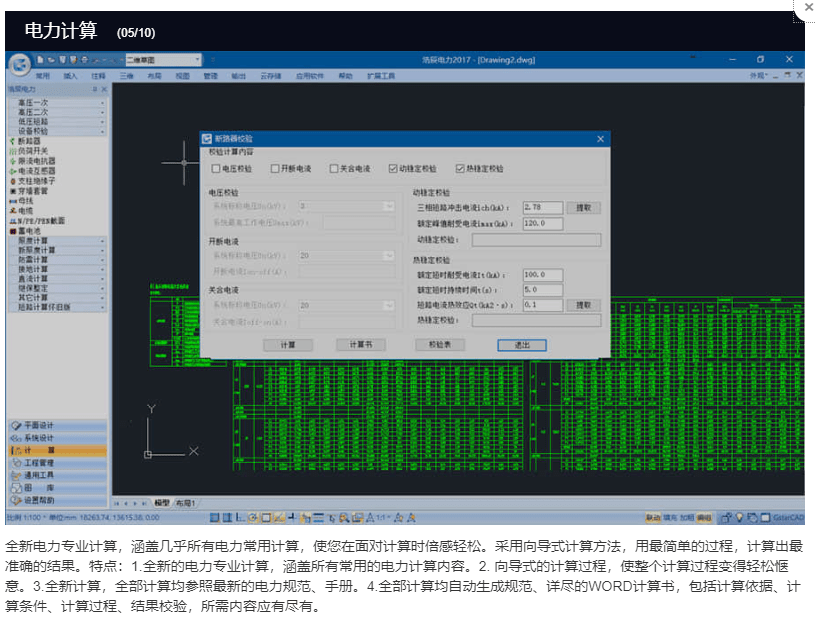The width and height of the screenshot is (815, 617).
Task: Open 系统设计 panel category
Action: point(58,438)
